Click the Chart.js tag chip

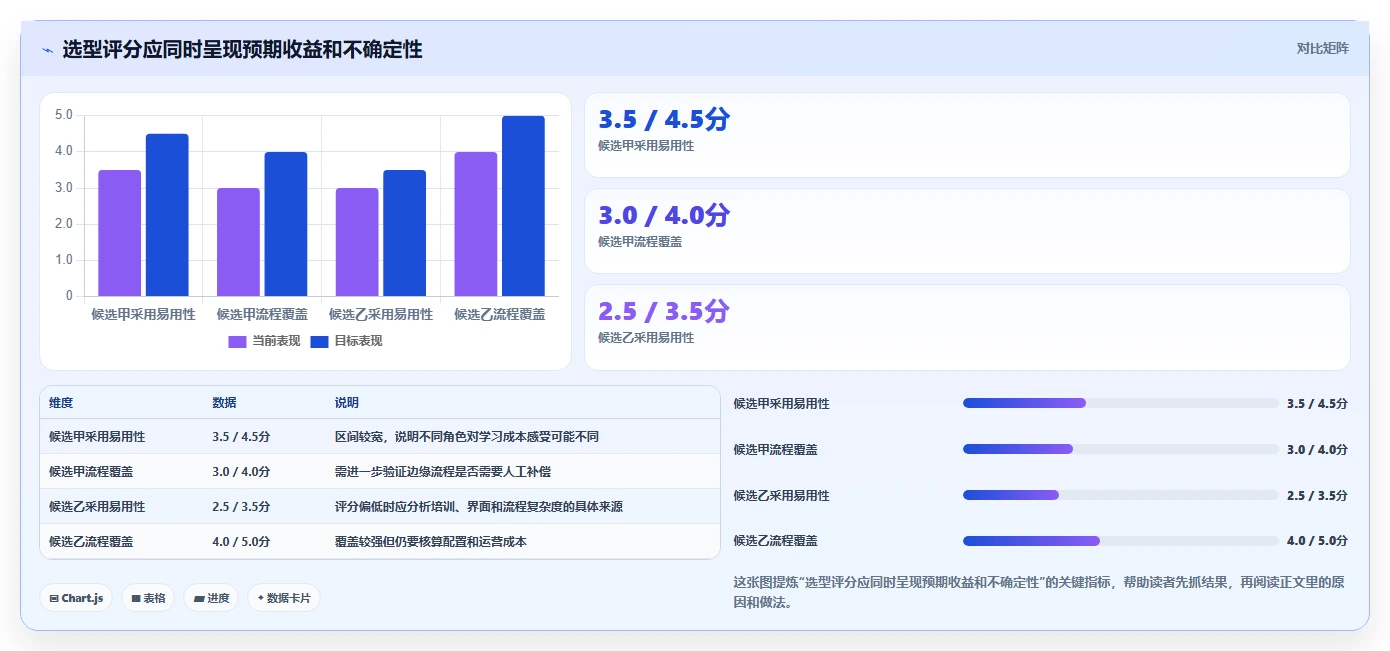[x=76, y=598]
